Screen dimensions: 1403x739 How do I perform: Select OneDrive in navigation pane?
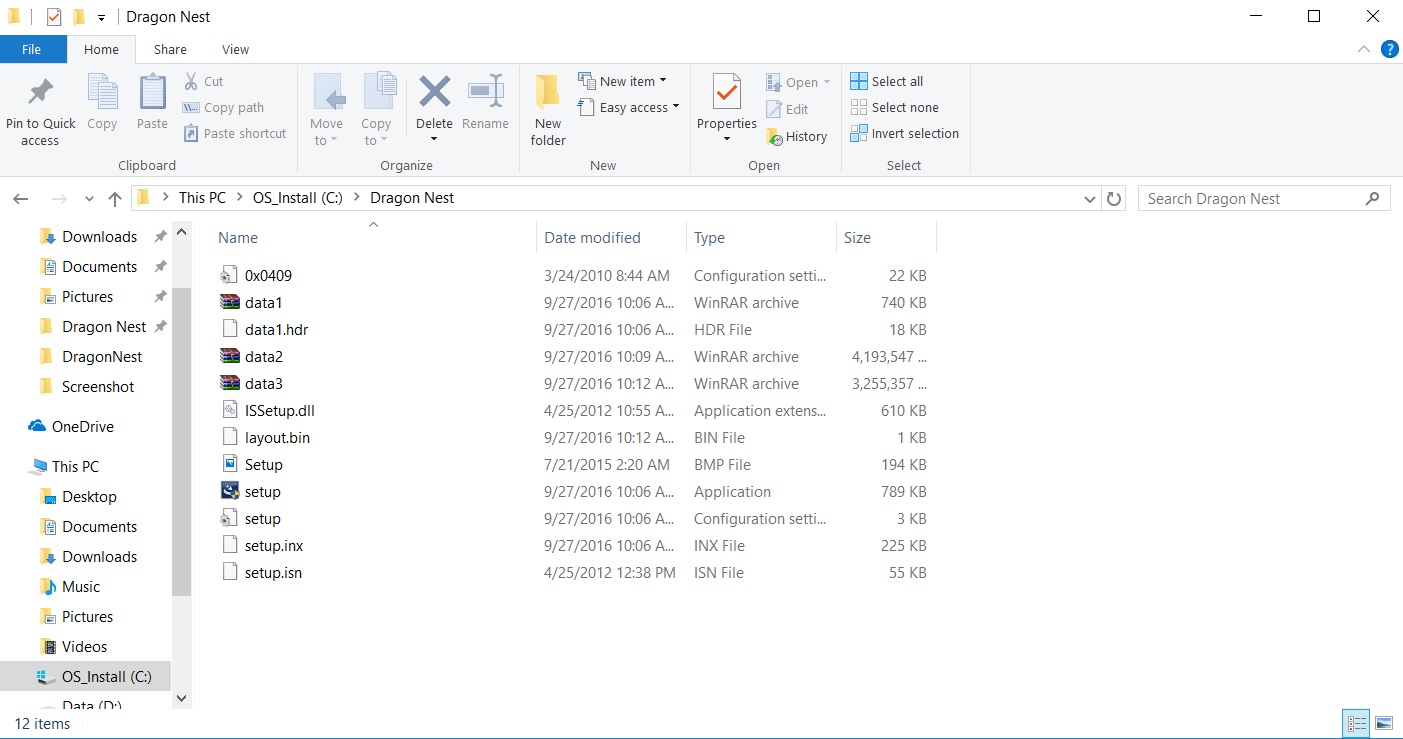[x=70, y=426]
